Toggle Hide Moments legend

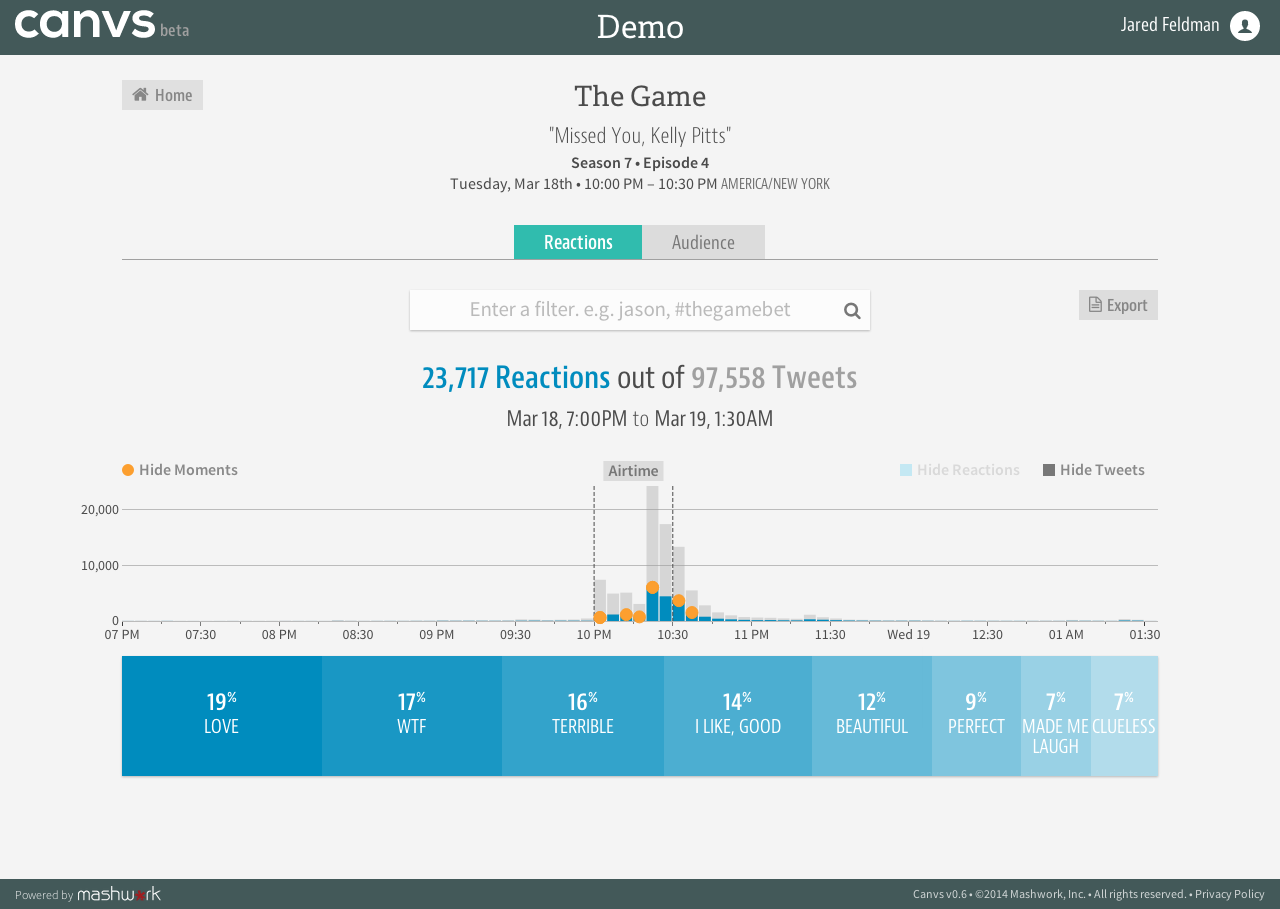(x=180, y=470)
